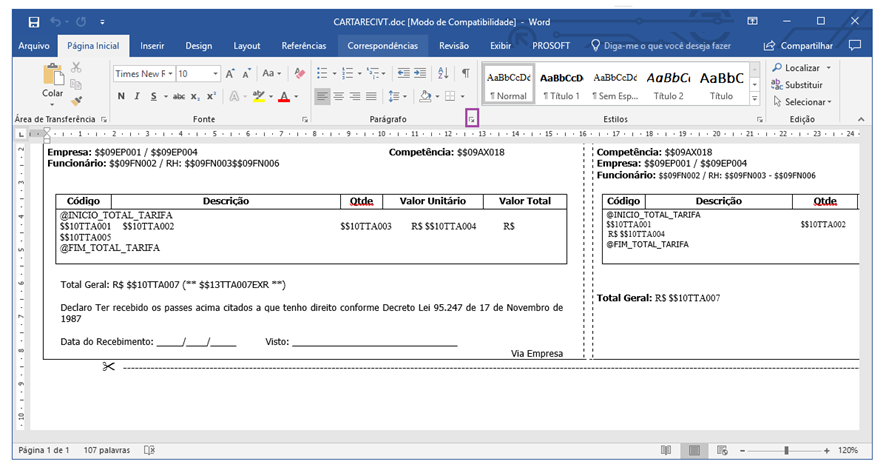The width and height of the screenshot is (886, 473).
Task: Apply red font color
Action: coord(284,96)
